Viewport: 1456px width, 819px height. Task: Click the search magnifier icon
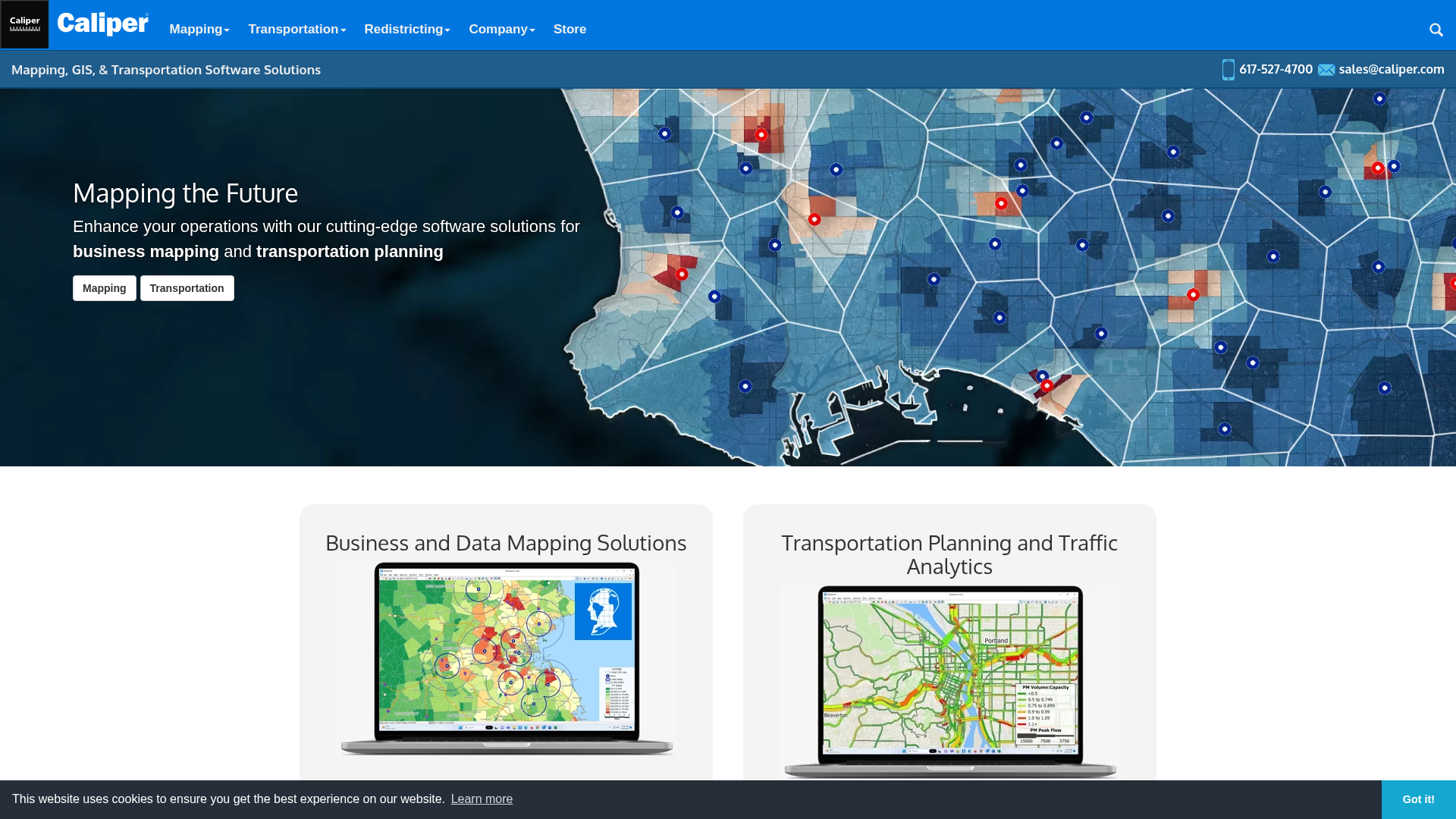1436,30
